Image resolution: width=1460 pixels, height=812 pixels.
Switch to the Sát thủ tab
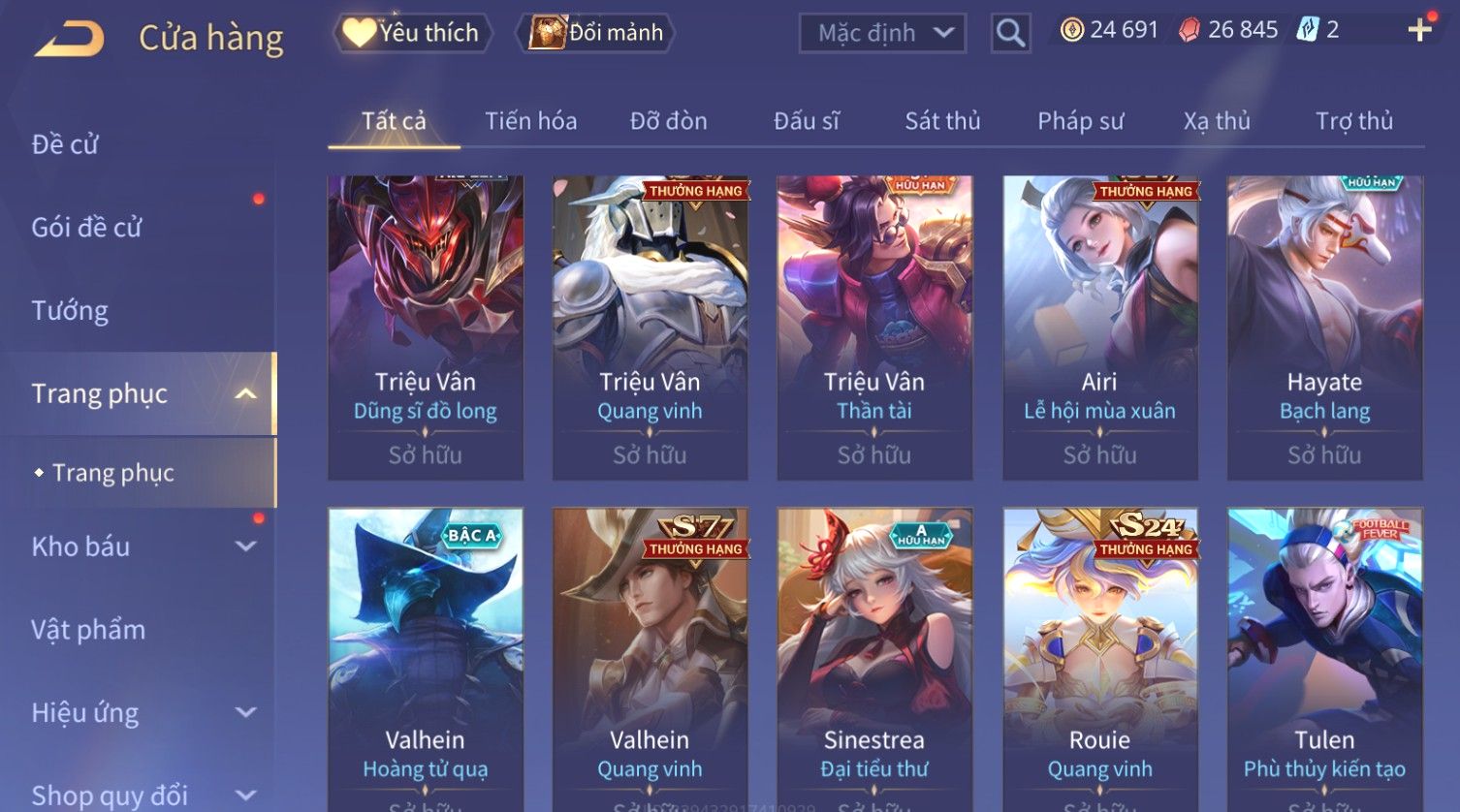pyautogui.click(x=942, y=121)
